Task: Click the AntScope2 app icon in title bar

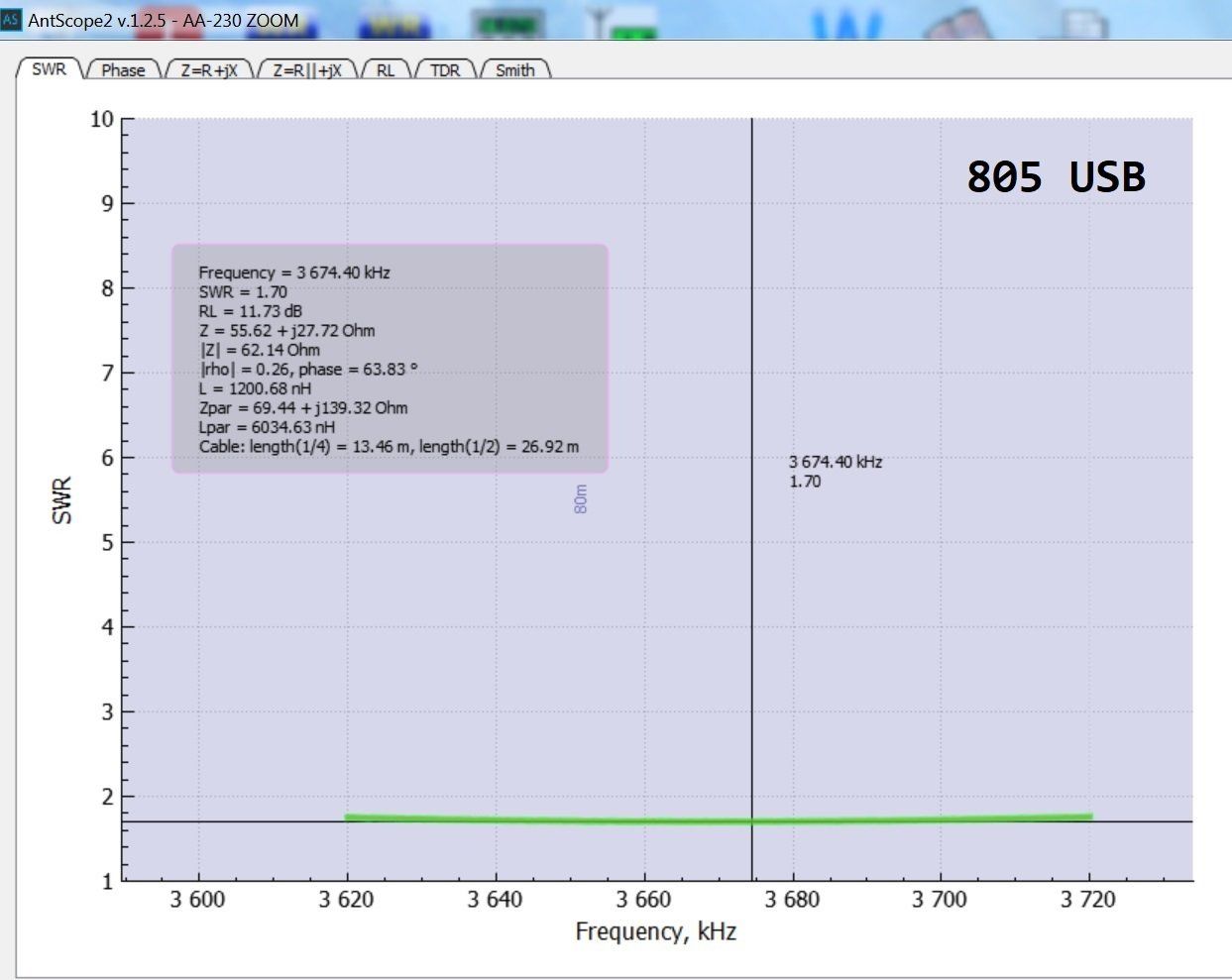Action: [11, 20]
